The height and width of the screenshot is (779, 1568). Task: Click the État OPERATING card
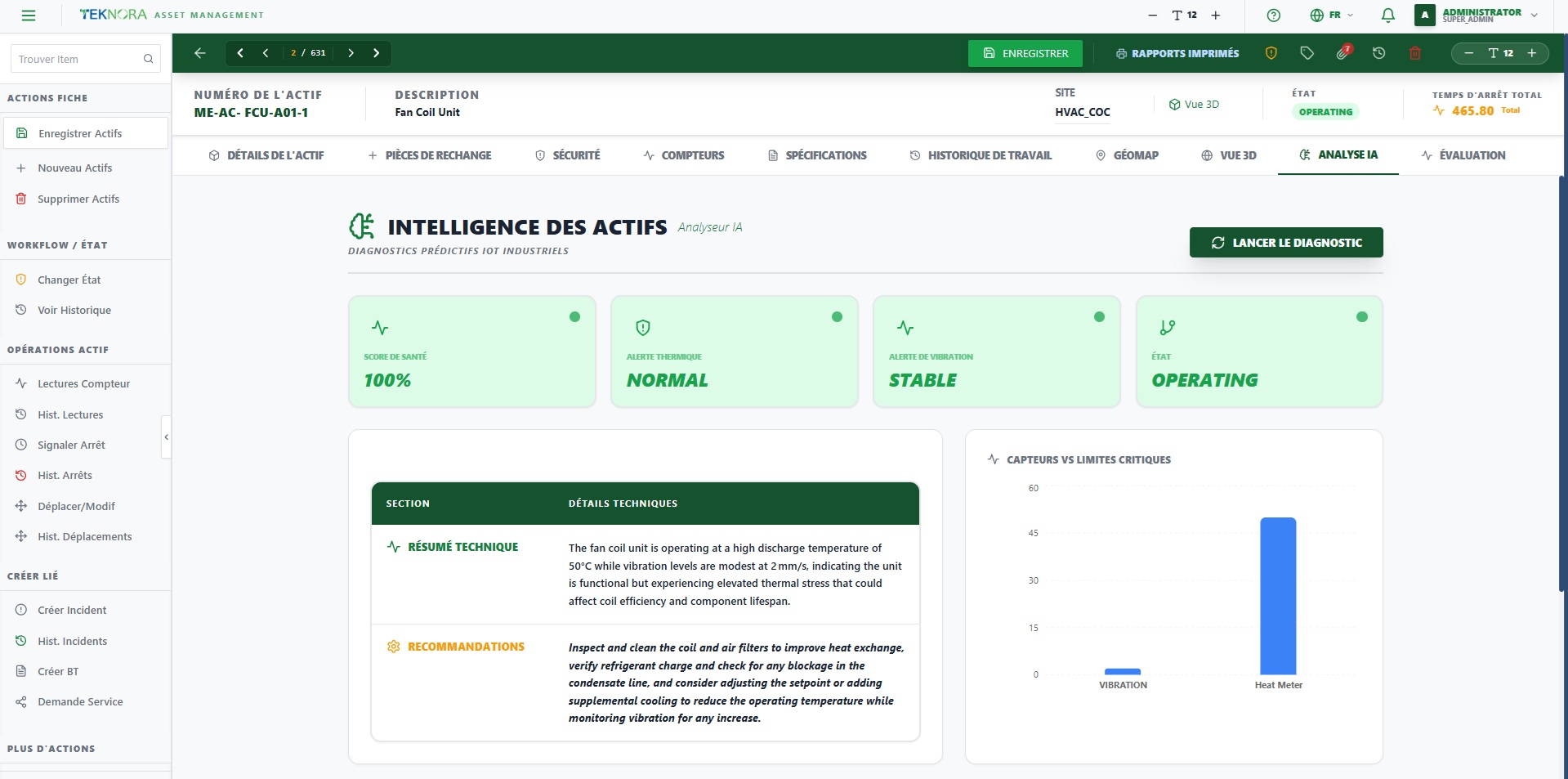[1259, 351]
